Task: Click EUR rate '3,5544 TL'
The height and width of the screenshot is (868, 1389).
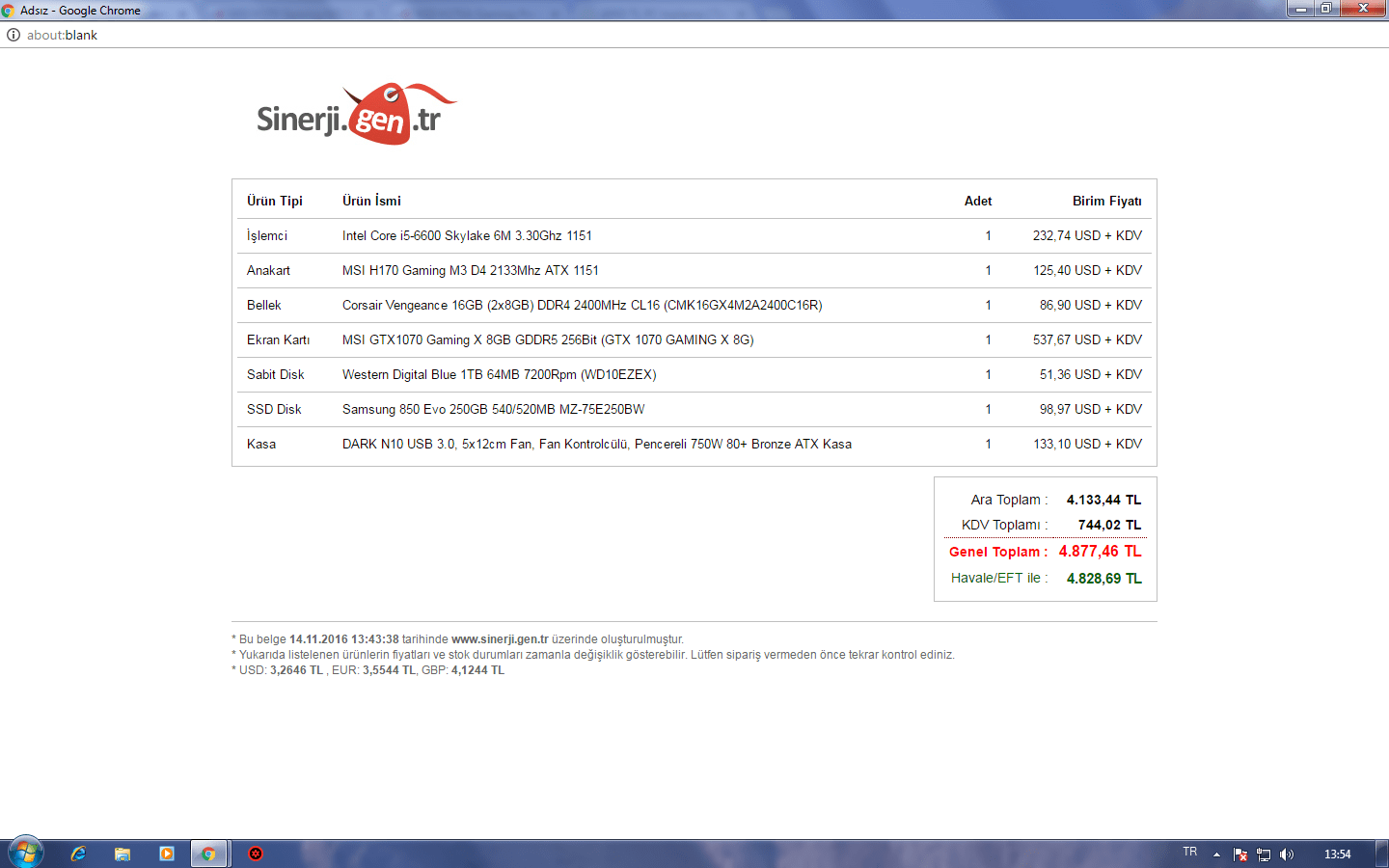Action: 389,670
